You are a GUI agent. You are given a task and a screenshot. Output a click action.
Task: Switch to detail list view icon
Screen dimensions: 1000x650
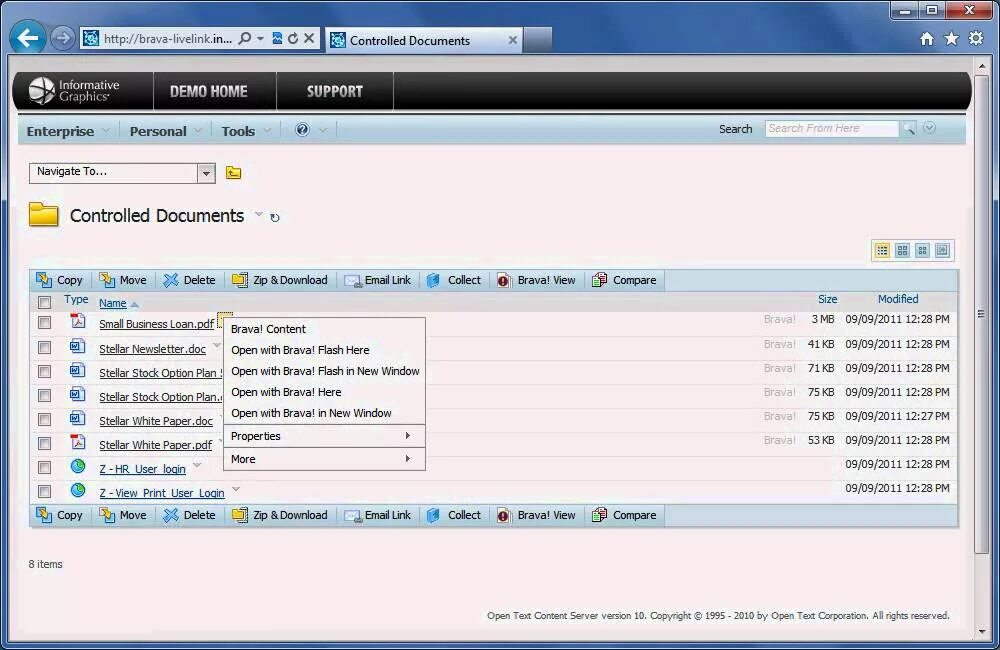click(x=882, y=250)
